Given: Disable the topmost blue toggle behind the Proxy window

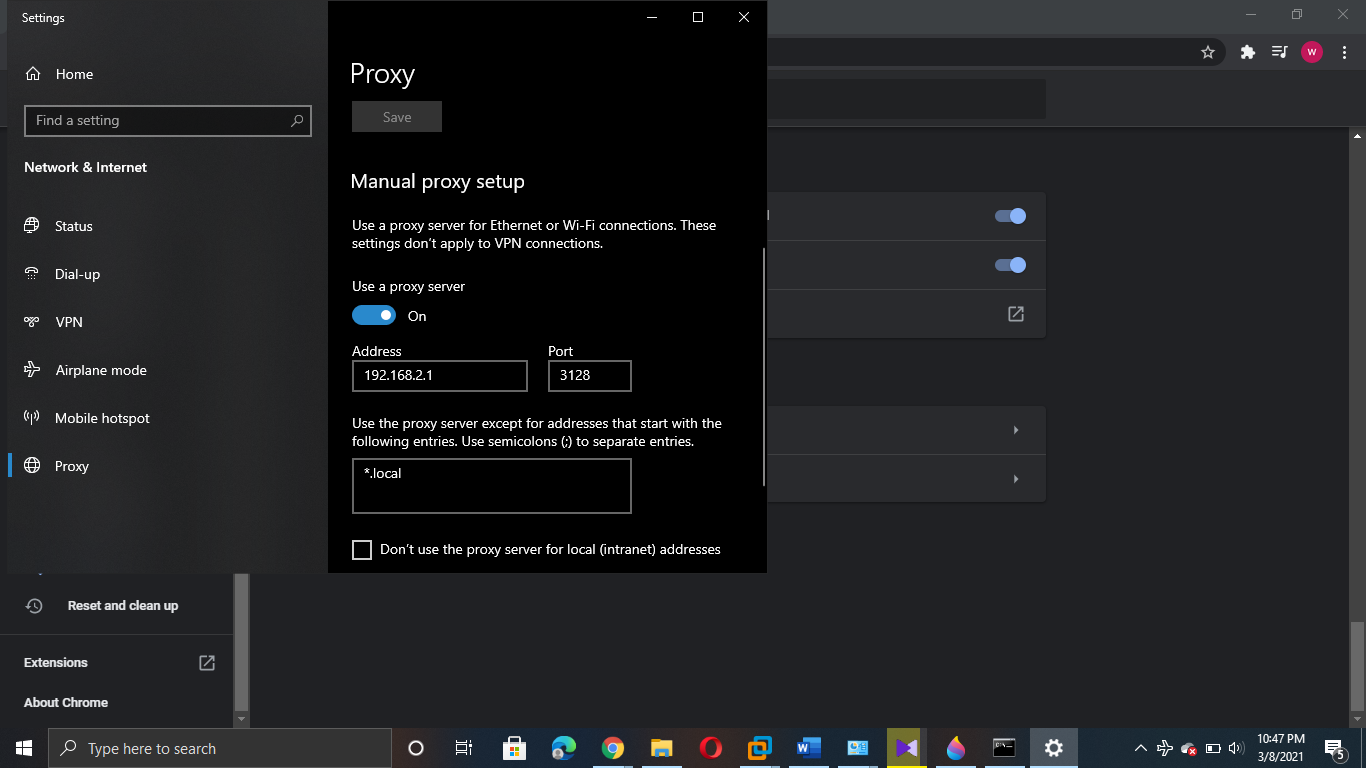Looking at the screenshot, I should (1011, 215).
